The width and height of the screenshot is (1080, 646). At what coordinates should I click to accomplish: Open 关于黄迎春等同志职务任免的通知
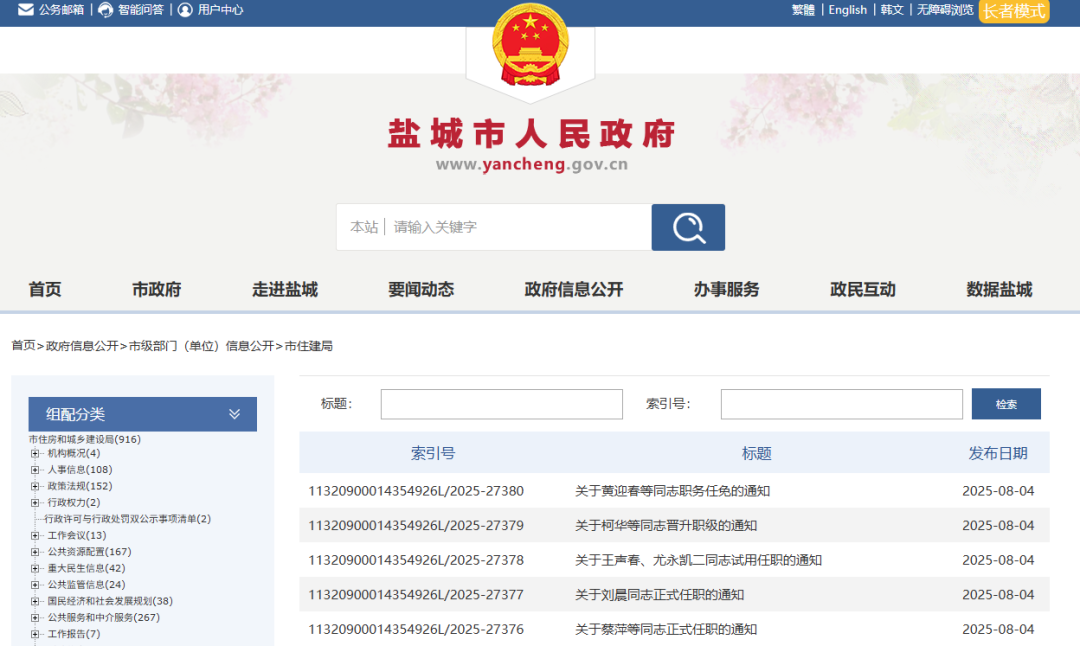672,491
